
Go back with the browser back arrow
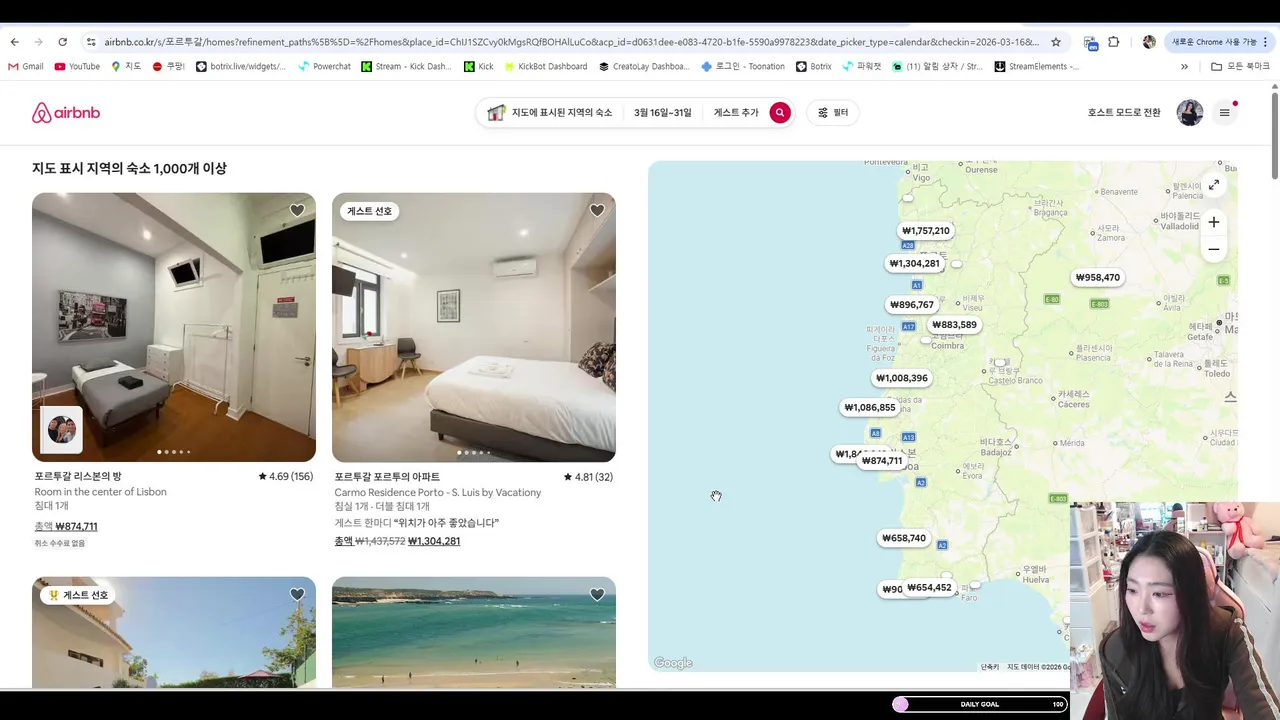click(x=14, y=42)
